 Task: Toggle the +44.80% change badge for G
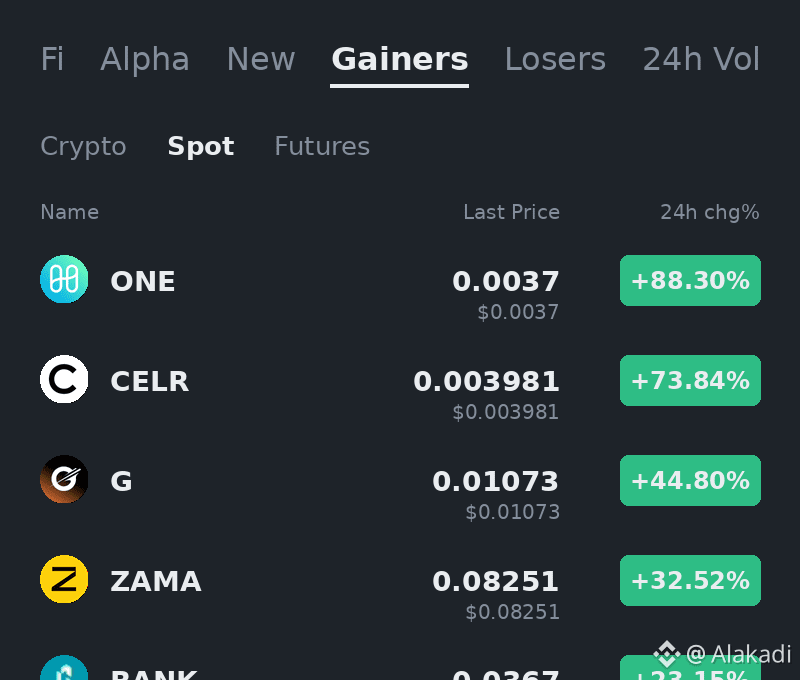[690, 481]
